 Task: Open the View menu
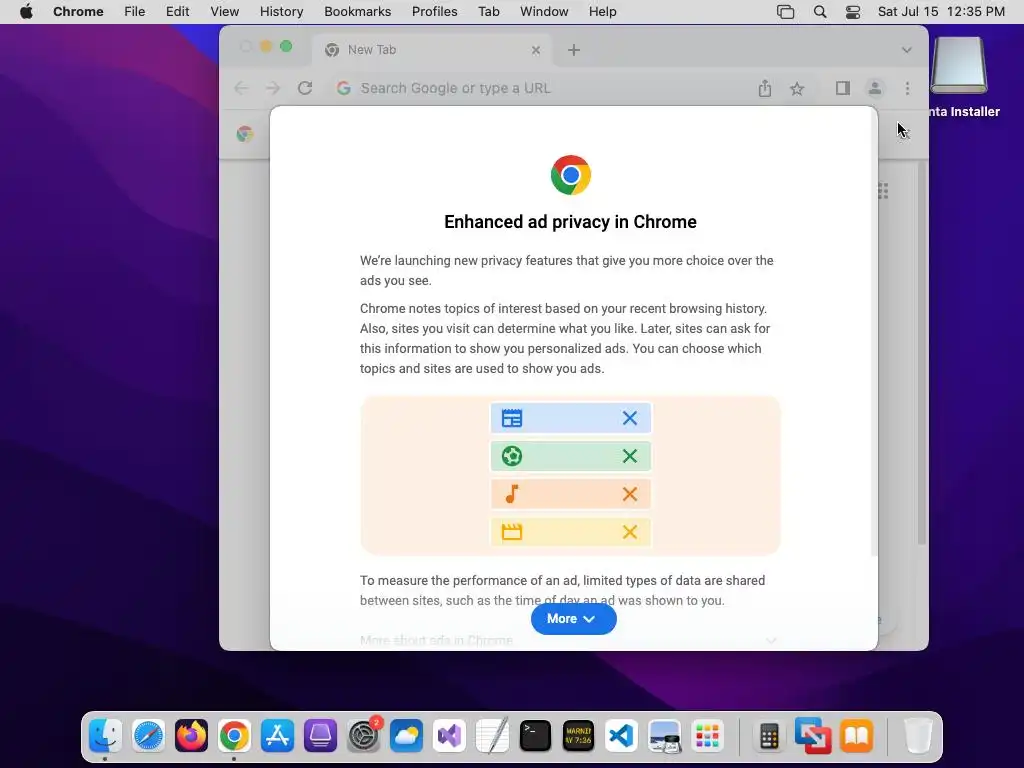click(x=225, y=12)
